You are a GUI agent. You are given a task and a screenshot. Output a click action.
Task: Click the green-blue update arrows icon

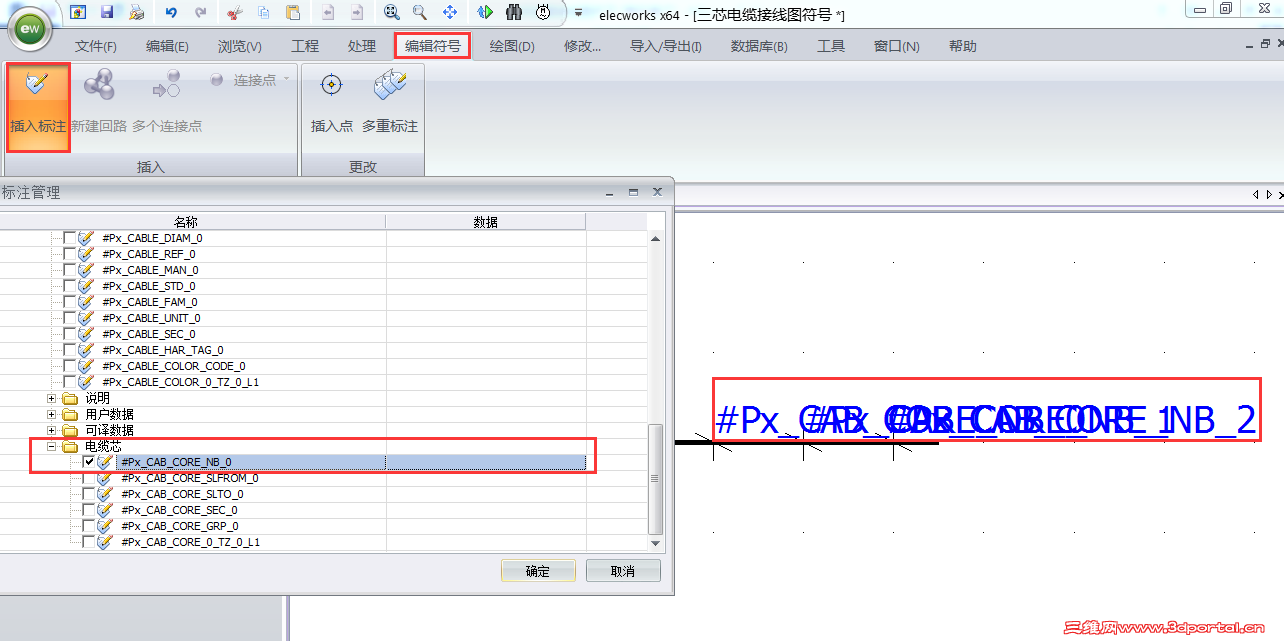click(485, 12)
